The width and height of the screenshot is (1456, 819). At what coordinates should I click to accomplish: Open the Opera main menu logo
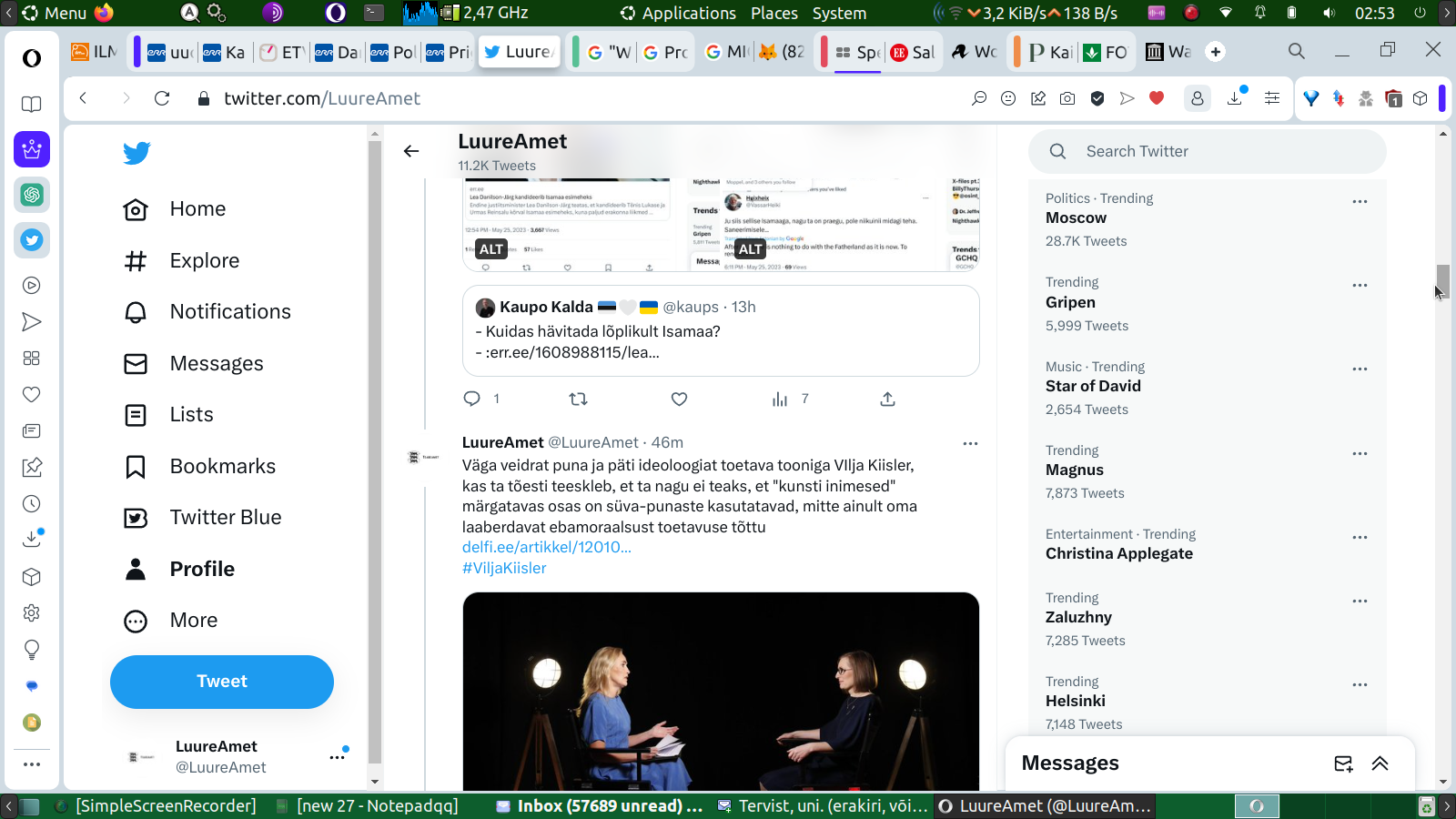click(32, 58)
